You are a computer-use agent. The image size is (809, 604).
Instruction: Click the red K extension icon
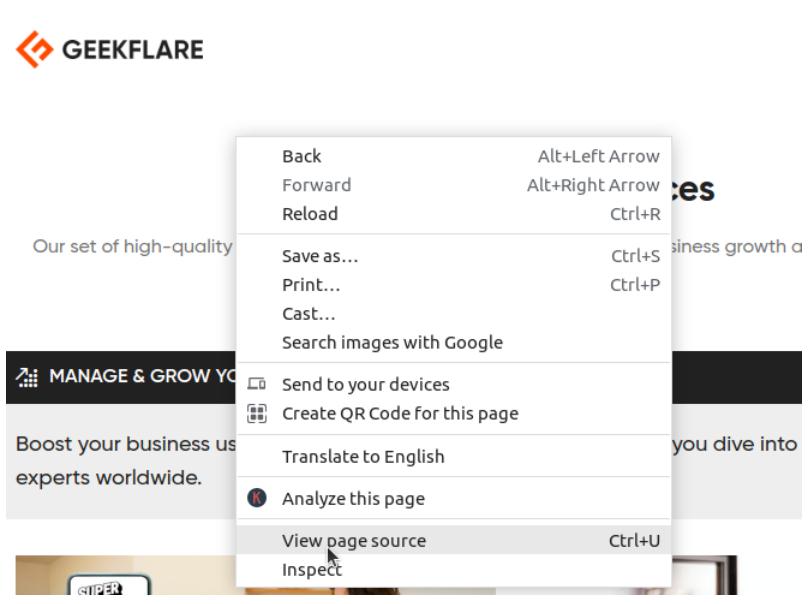[257, 498]
